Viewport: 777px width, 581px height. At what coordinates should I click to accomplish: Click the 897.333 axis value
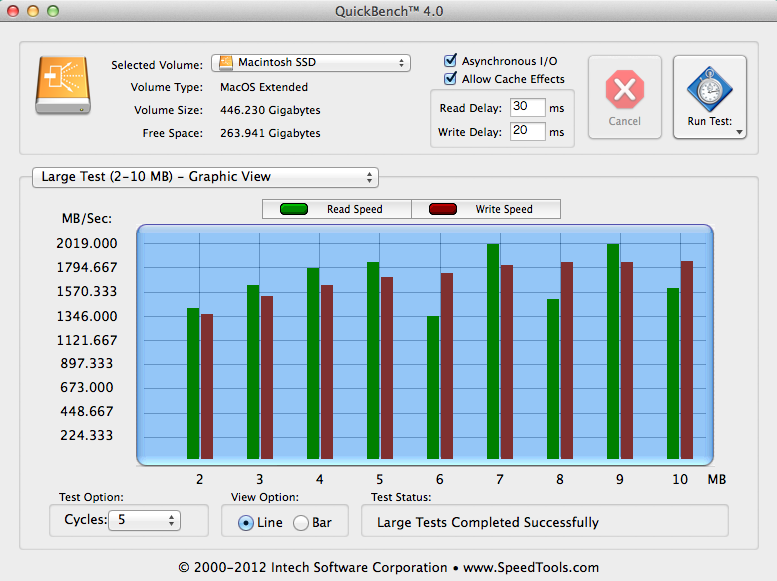(87, 363)
